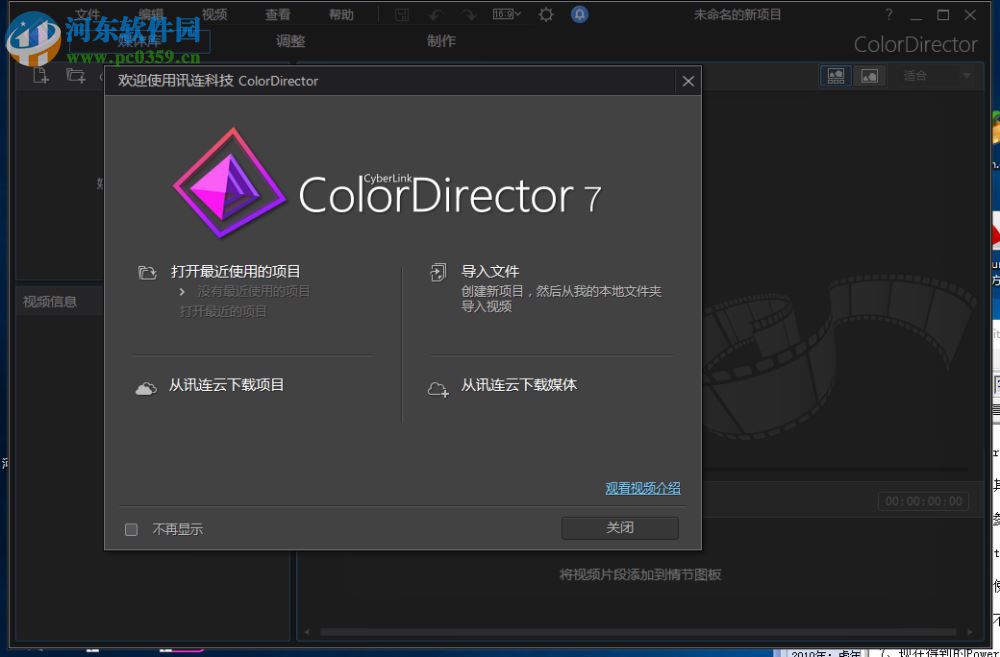
Task: Click the undo arrow in the toolbar
Action: click(x=437, y=14)
